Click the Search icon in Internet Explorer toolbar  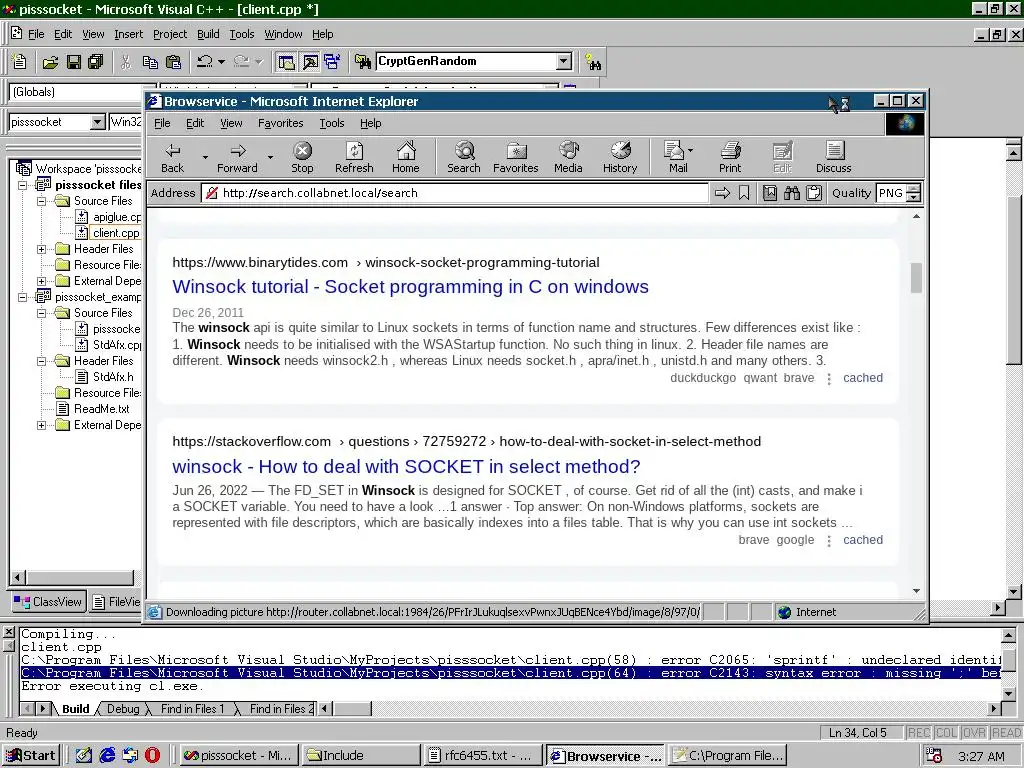click(x=464, y=157)
